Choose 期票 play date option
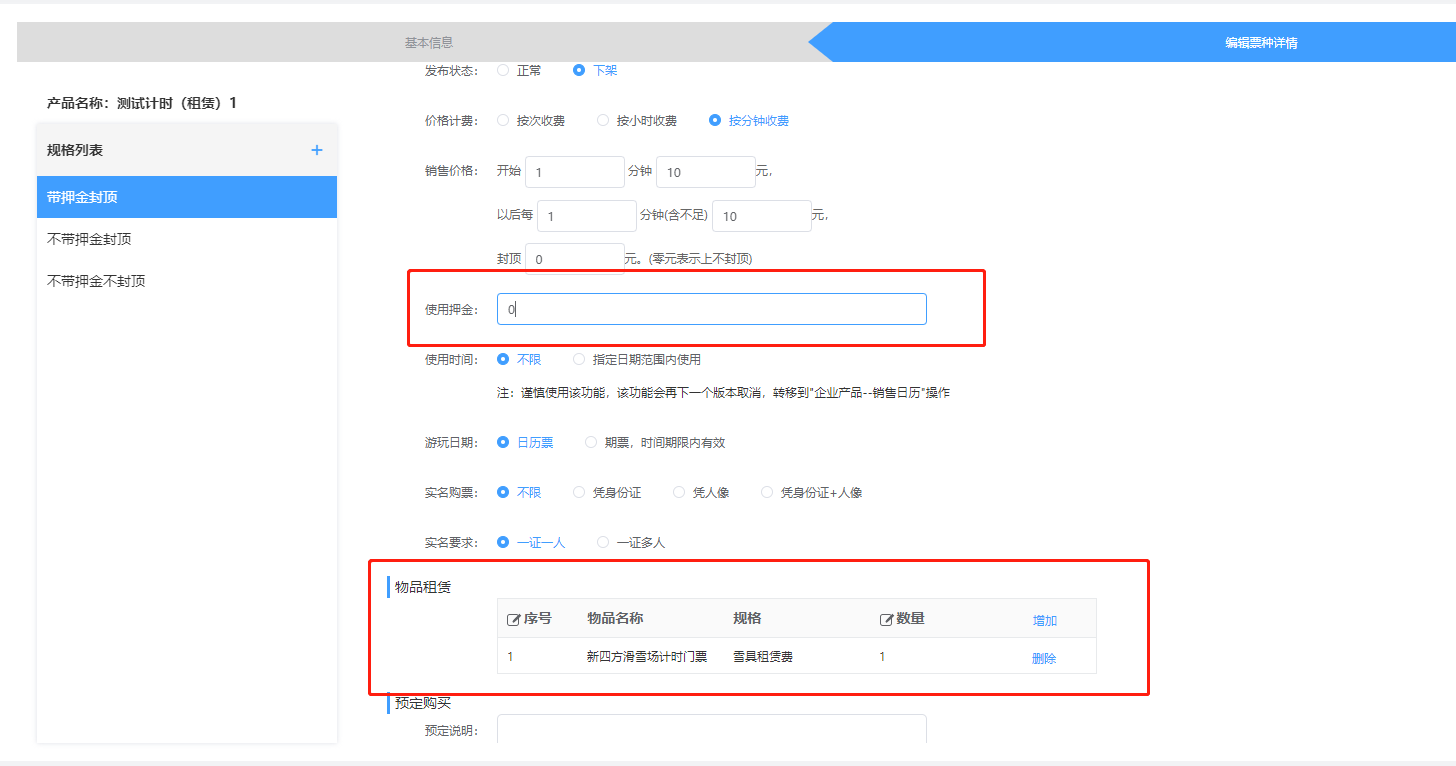Viewport: 1456px width, 766px height. tap(591, 443)
